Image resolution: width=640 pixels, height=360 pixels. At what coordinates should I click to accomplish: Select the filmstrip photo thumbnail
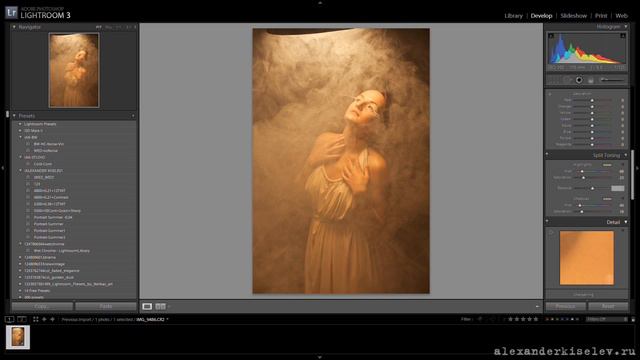coord(18,337)
